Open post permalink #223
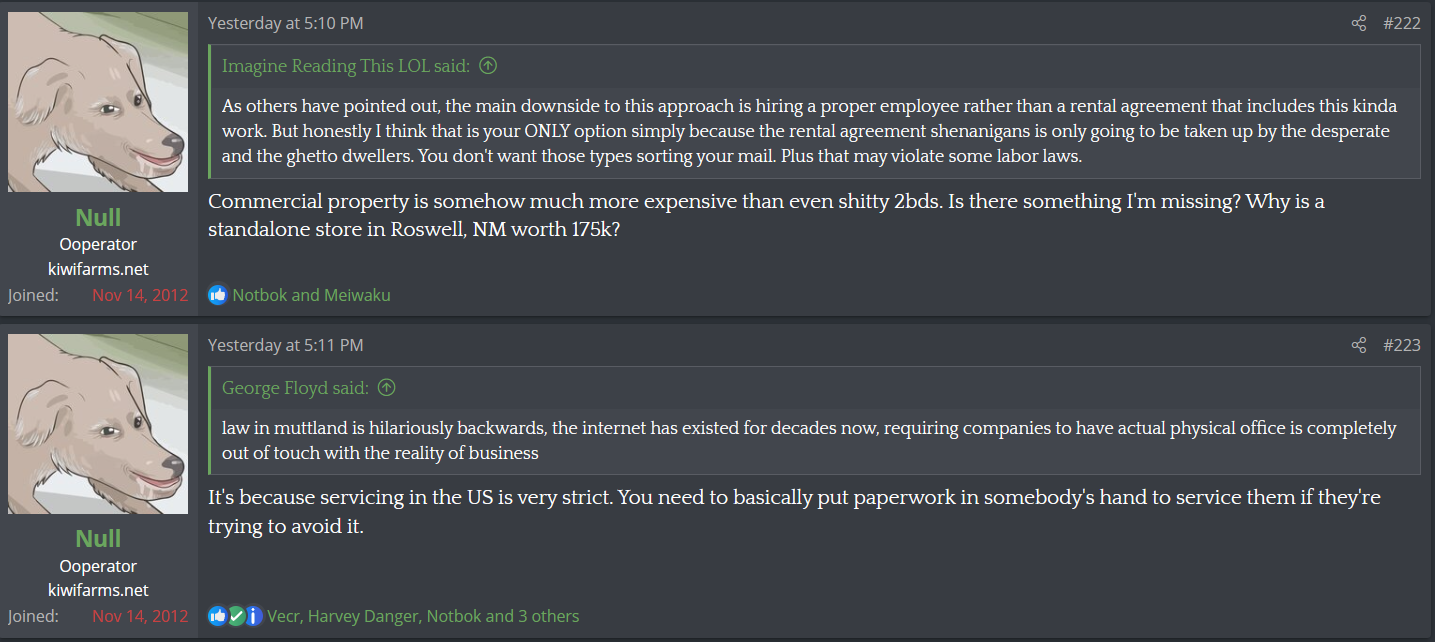This screenshot has height=642, width=1435. (1401, 345)
